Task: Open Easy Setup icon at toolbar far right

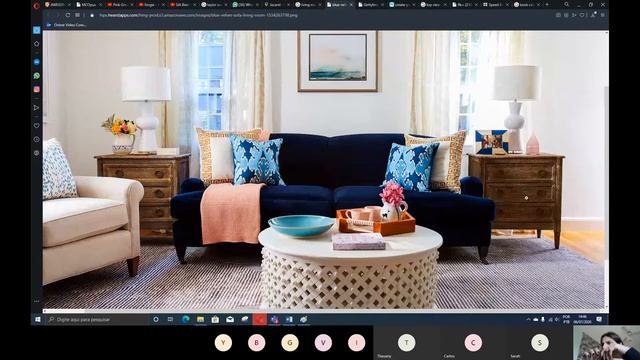Action: [603, 15]
